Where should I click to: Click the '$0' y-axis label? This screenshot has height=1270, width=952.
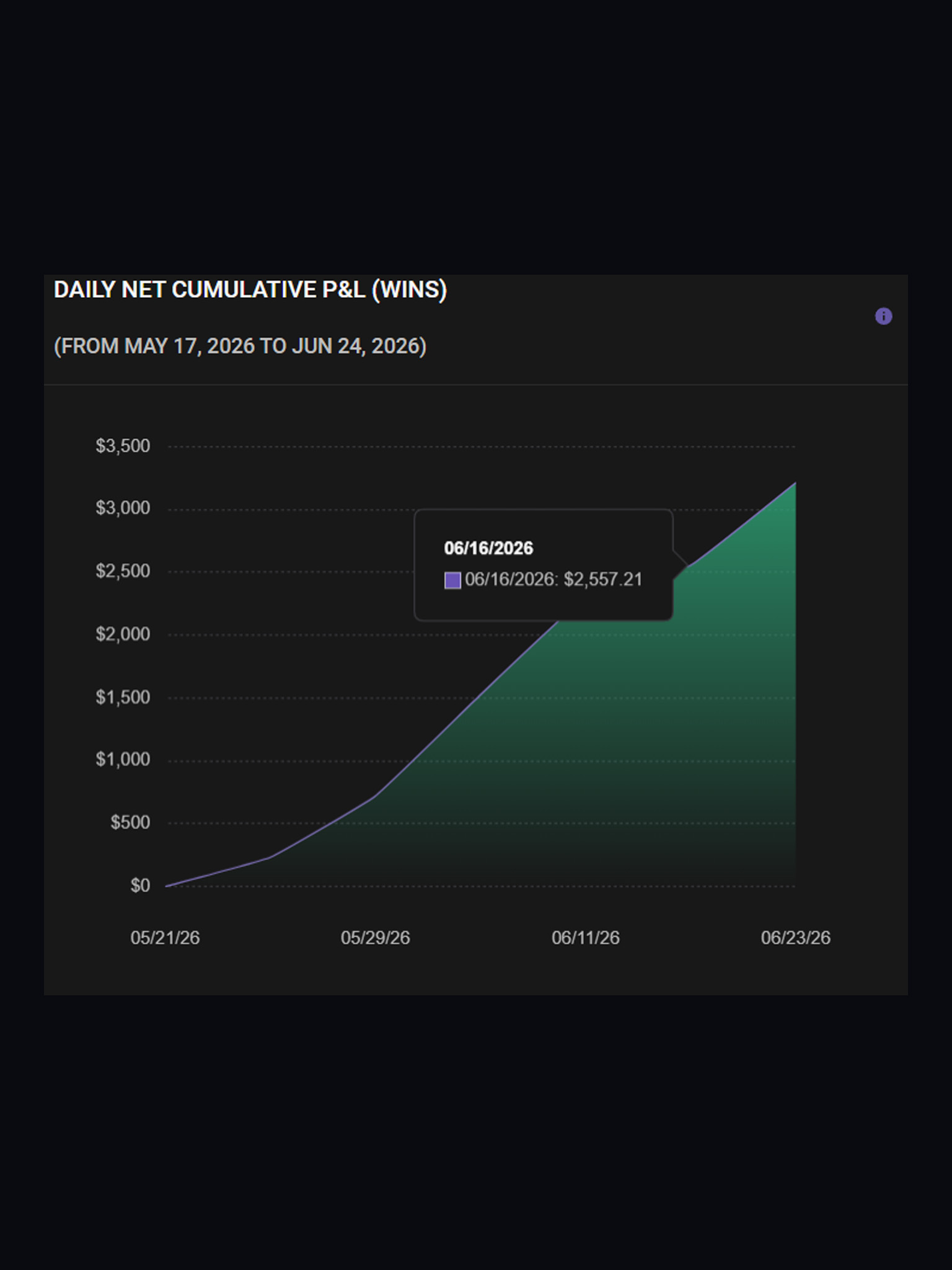click(140, 886)
